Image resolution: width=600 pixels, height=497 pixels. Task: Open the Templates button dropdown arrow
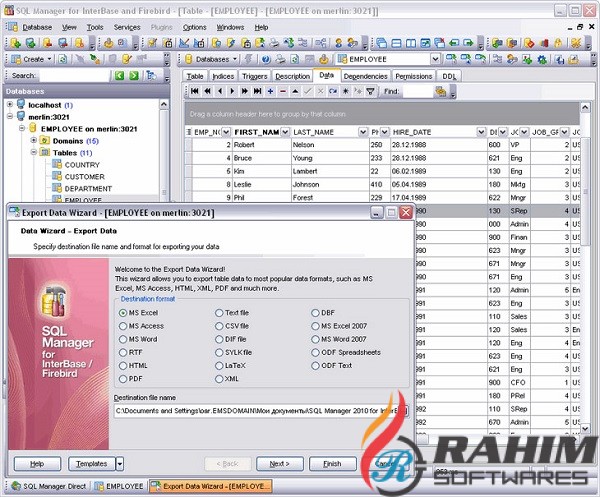pos(120,464)
